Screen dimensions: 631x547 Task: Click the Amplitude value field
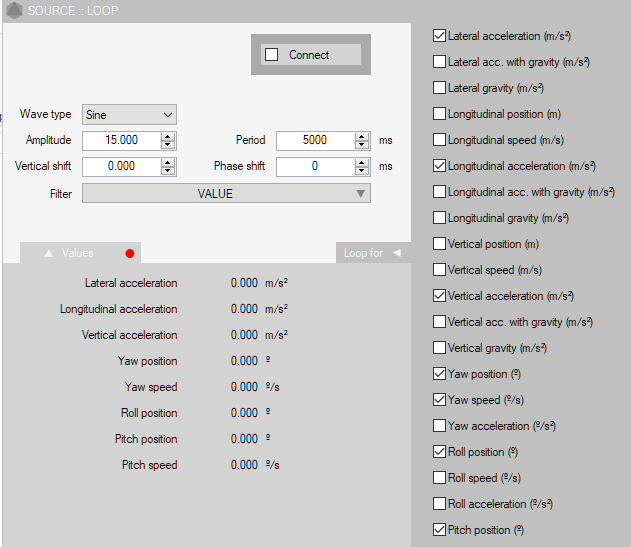tap(120, 141)
